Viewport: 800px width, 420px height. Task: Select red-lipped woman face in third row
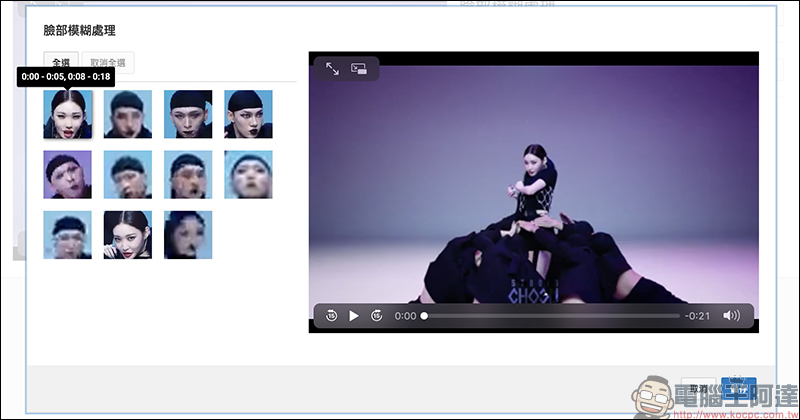(128, 235)
